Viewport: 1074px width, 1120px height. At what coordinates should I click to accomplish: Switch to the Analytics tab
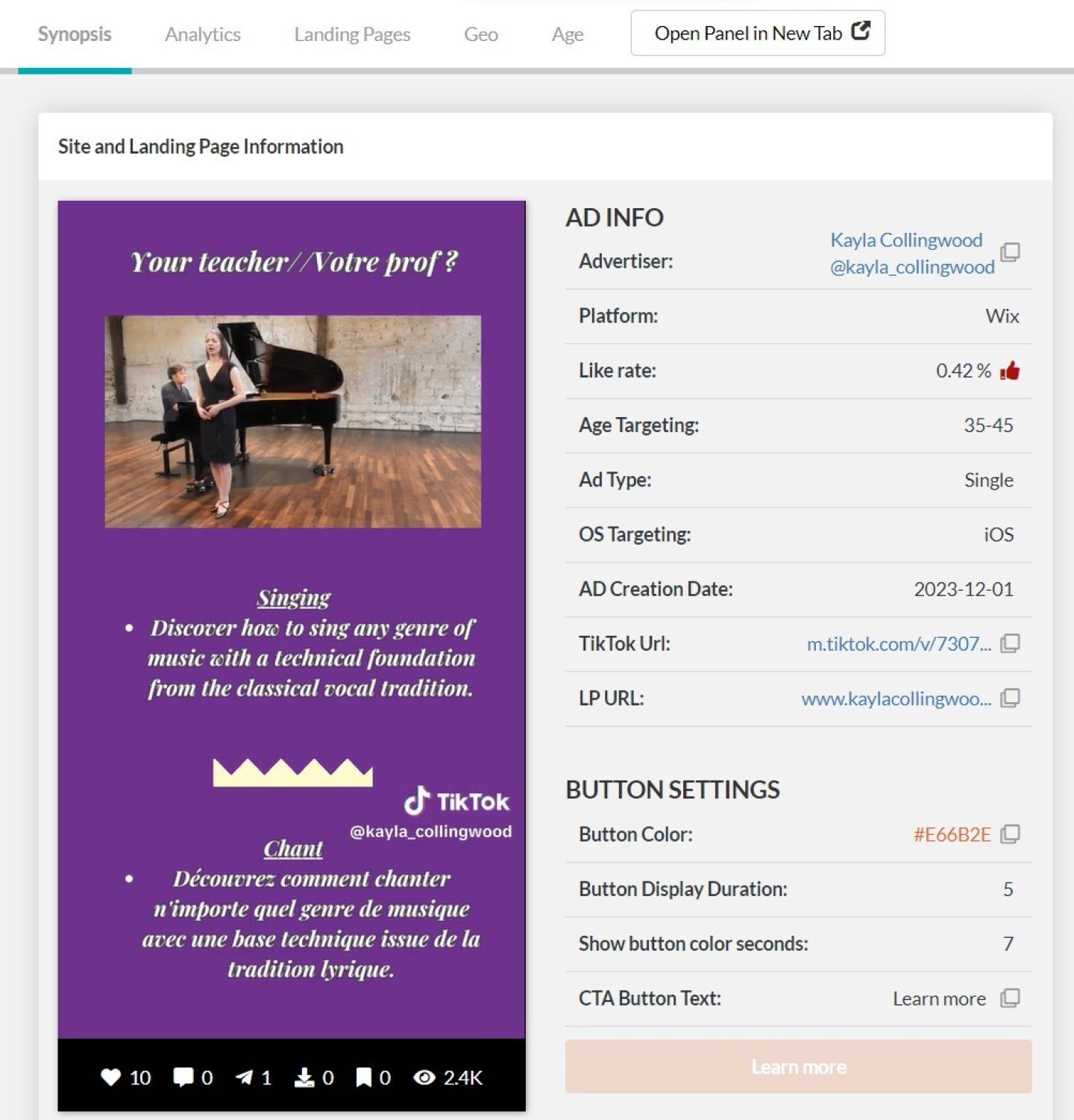click(x=202, y=34)
